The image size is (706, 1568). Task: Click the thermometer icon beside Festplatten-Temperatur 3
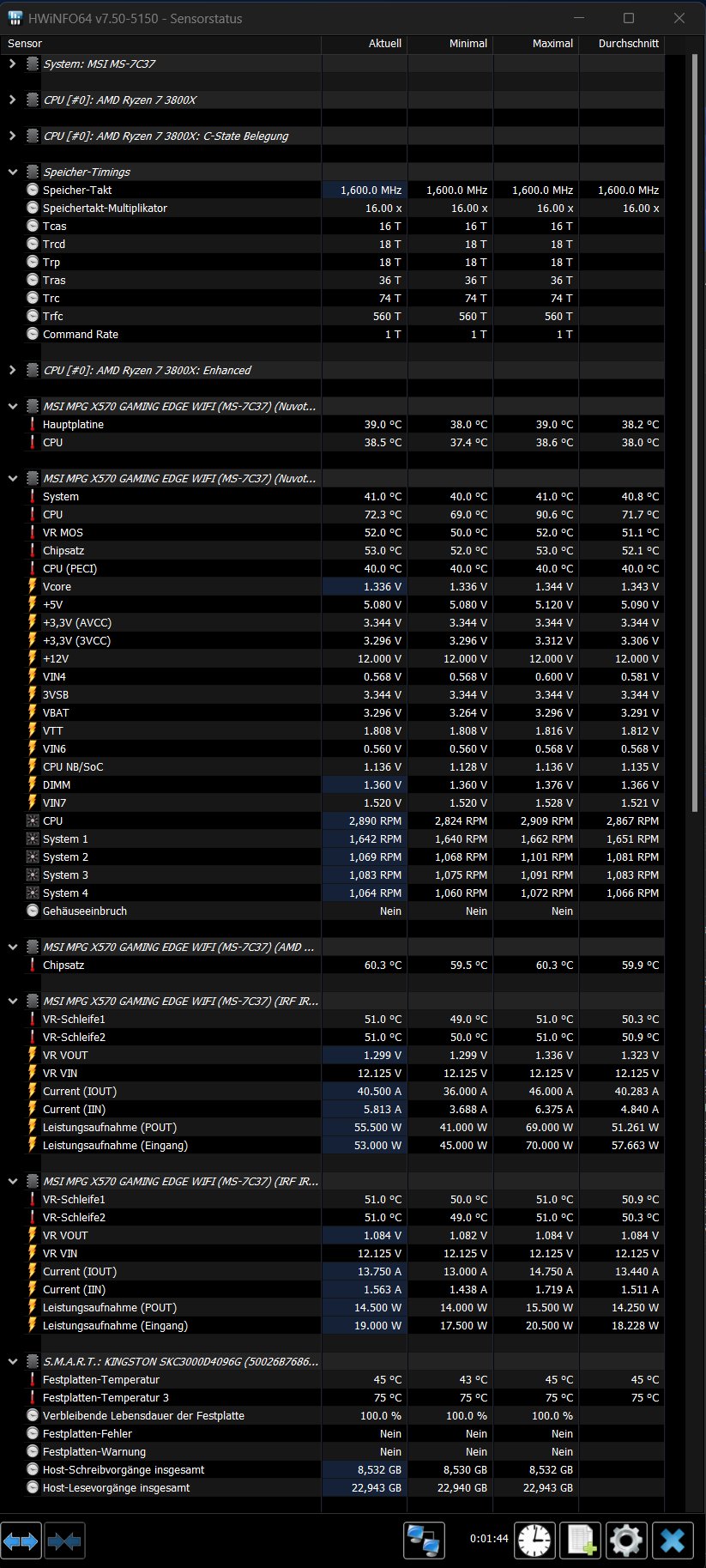click(33, 1397)
